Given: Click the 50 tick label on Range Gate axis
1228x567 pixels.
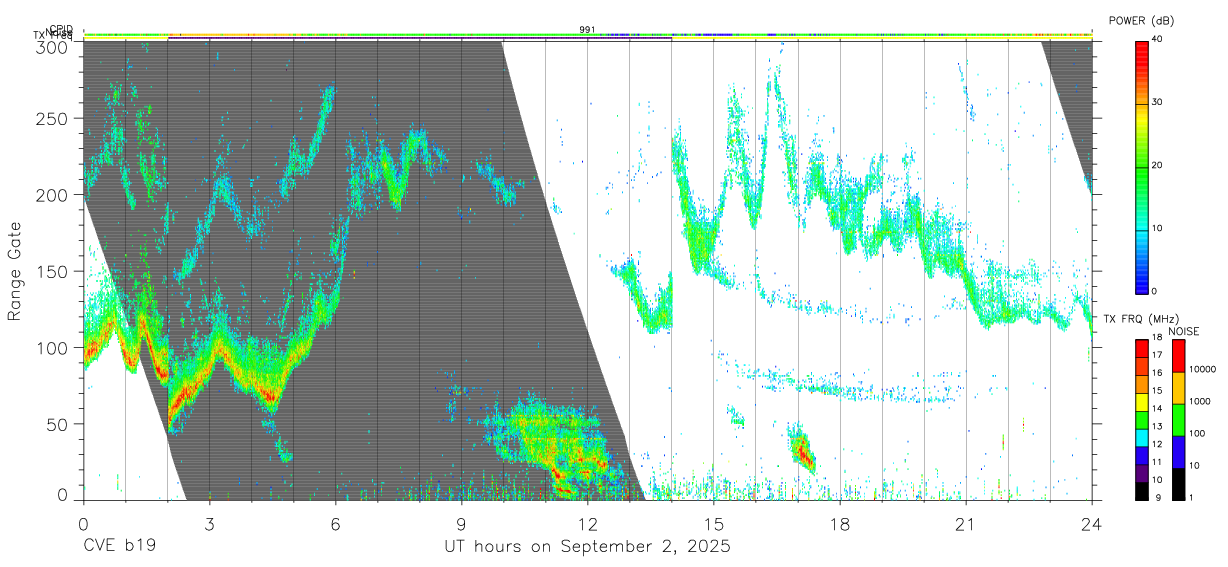Looking at the screenshot, I should [x=59, y=424].
